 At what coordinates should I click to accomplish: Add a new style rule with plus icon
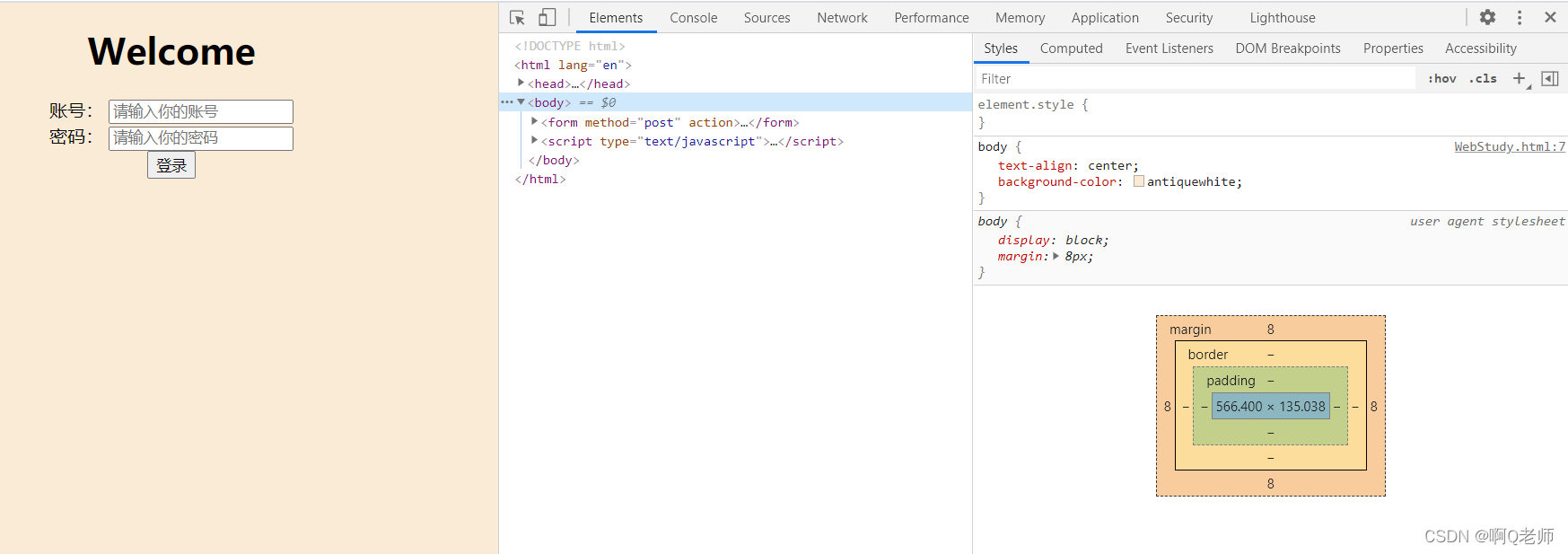[1519, 79]
